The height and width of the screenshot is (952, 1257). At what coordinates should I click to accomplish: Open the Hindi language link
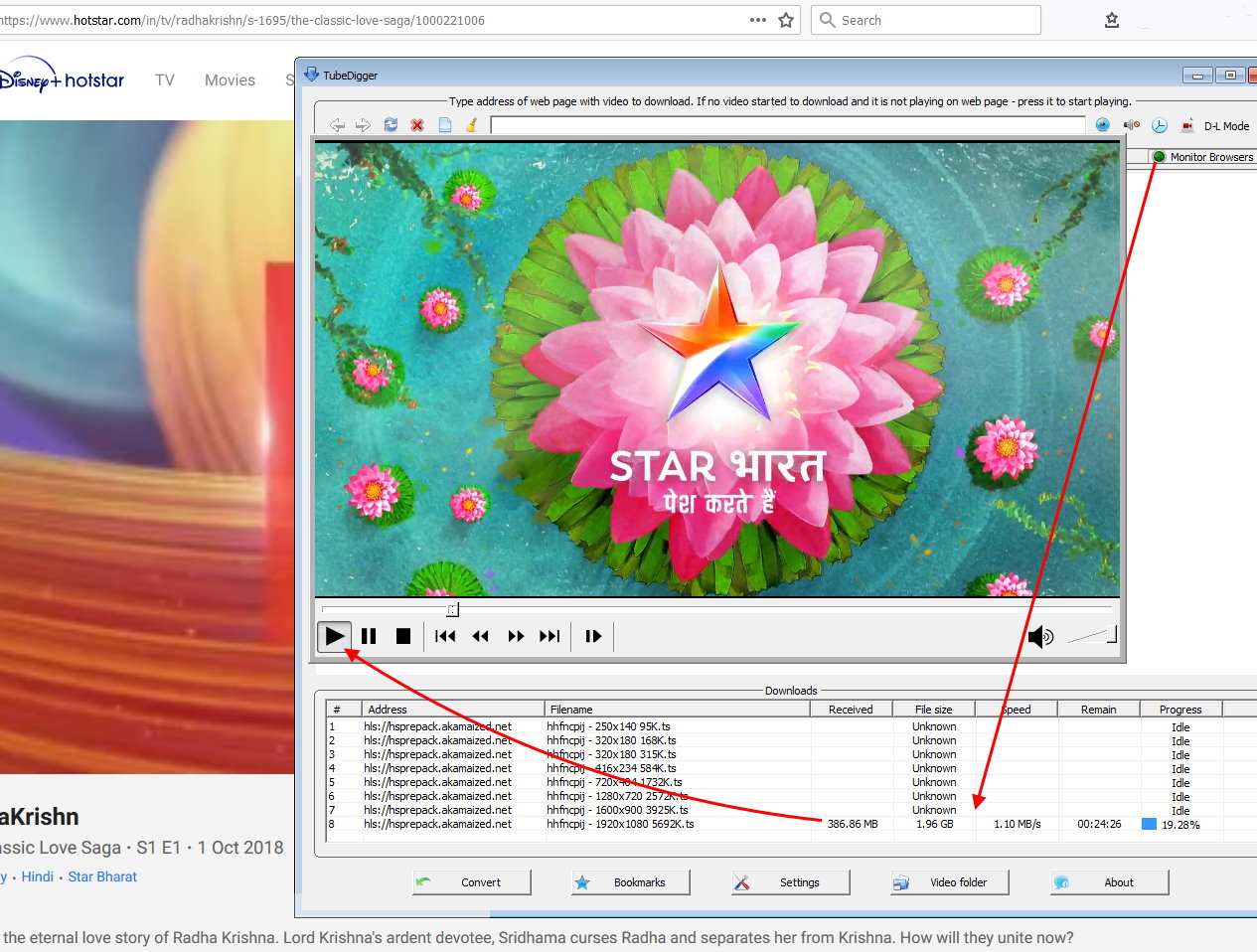(38, 876)
